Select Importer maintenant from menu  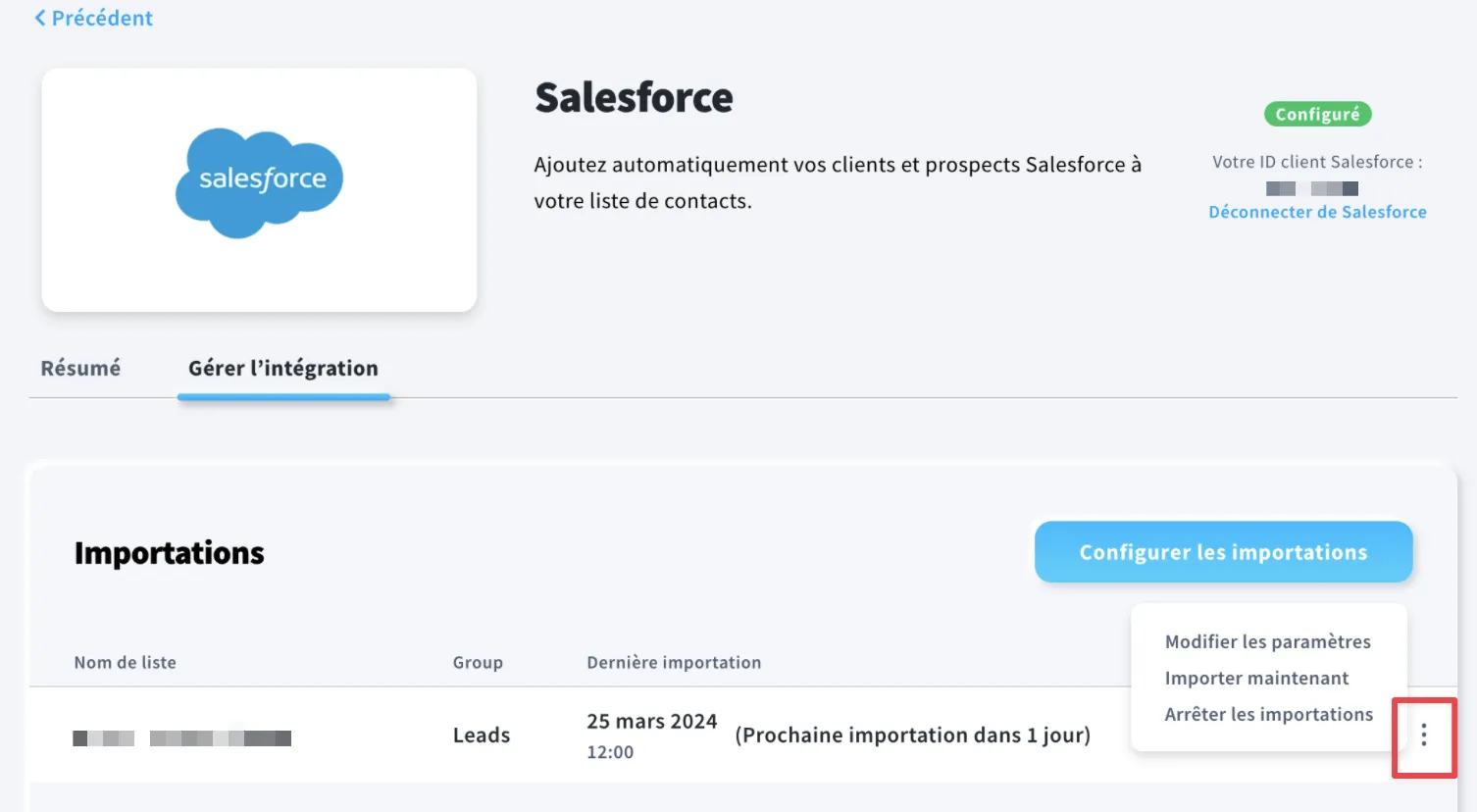tap(1256, 678)
